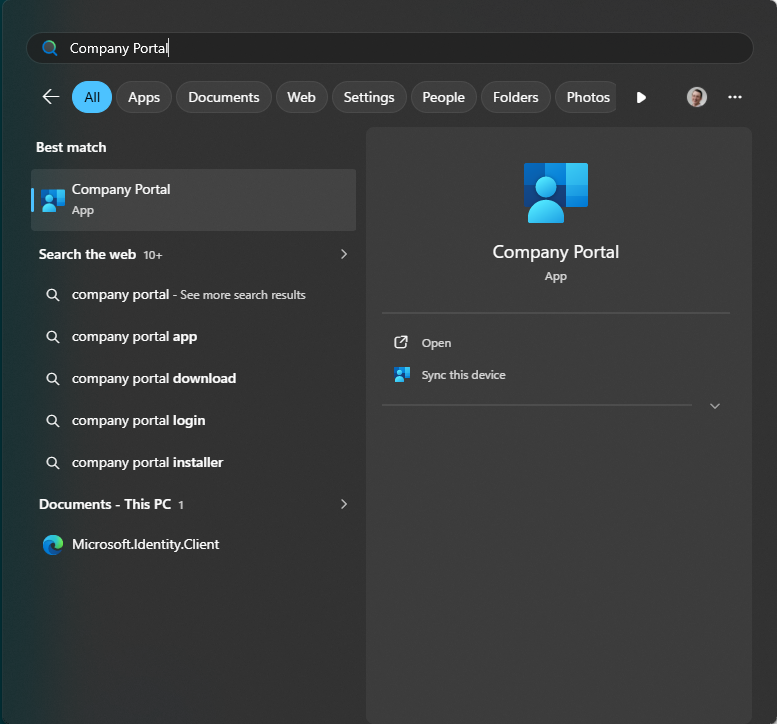The image size is (777, 724).
Task: Search web for company portal download
Action: point(154,378)
